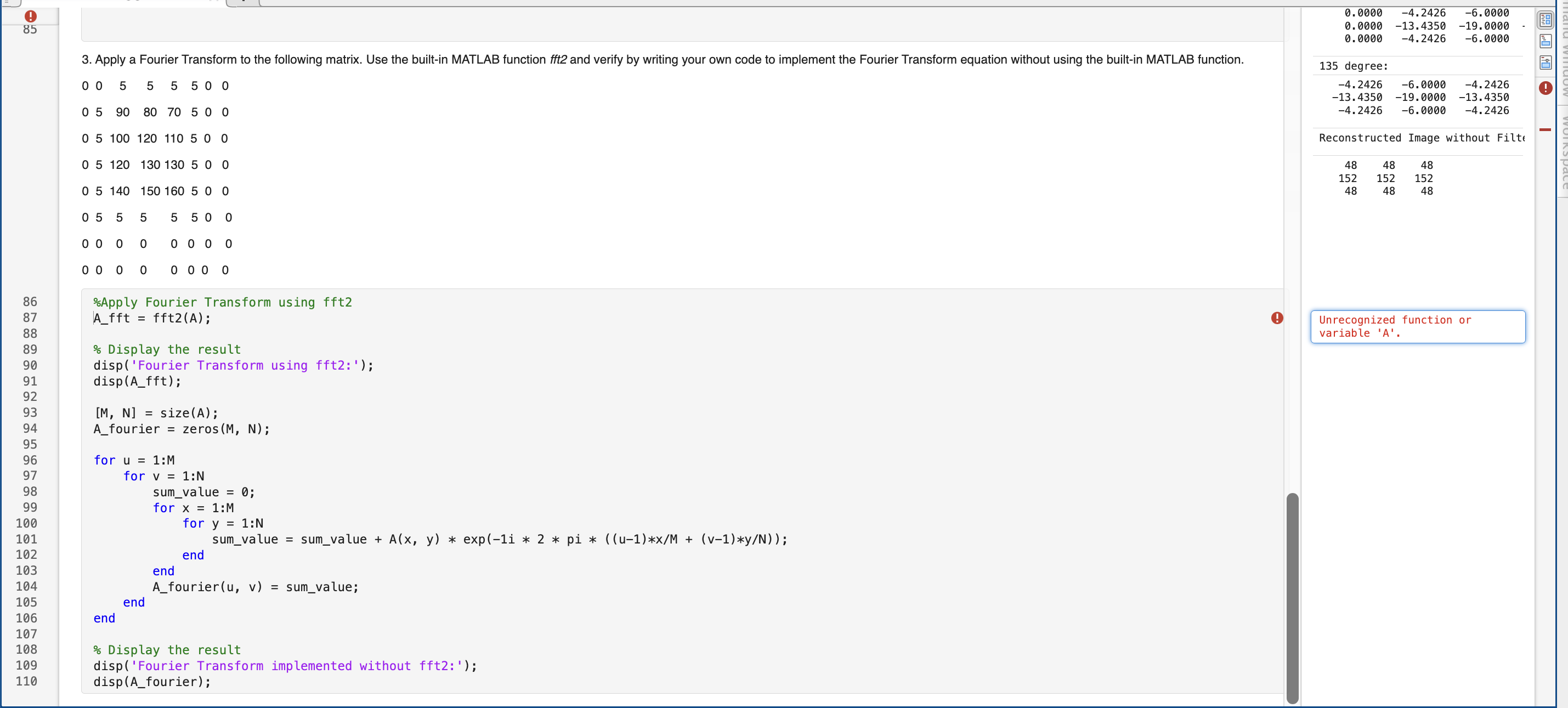Click the error badge above line number 85

[30, 16]
